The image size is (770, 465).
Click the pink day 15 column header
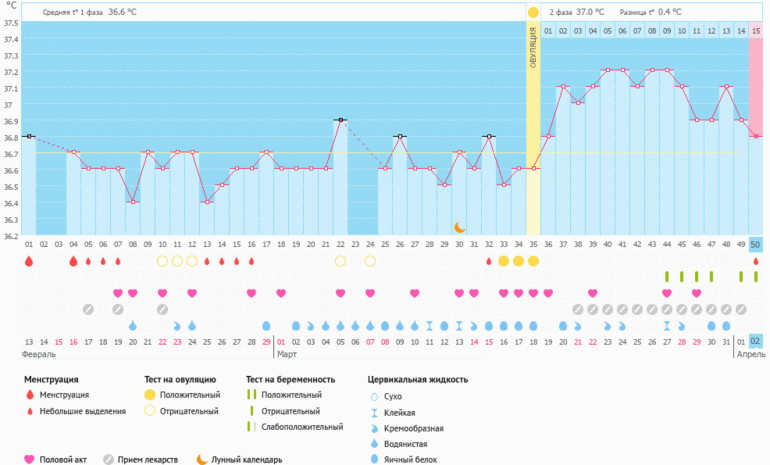point(755,32)
